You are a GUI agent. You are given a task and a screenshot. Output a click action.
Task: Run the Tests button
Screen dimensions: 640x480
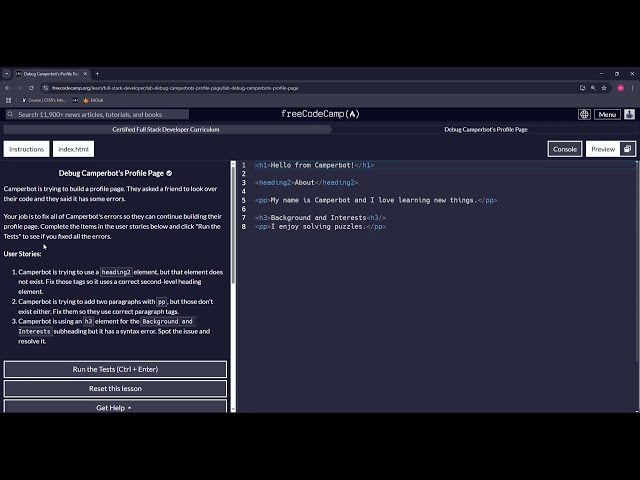(115, 369)
